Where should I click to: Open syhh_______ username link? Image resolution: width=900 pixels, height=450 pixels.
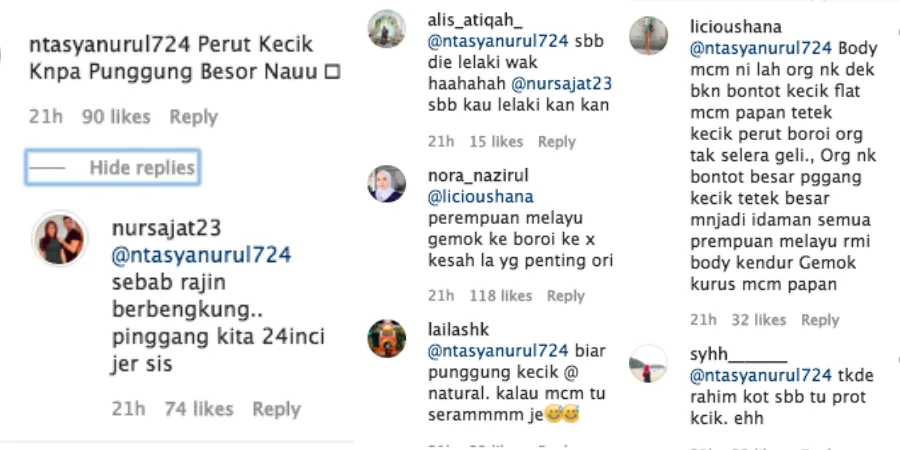(x=738, y=355)
